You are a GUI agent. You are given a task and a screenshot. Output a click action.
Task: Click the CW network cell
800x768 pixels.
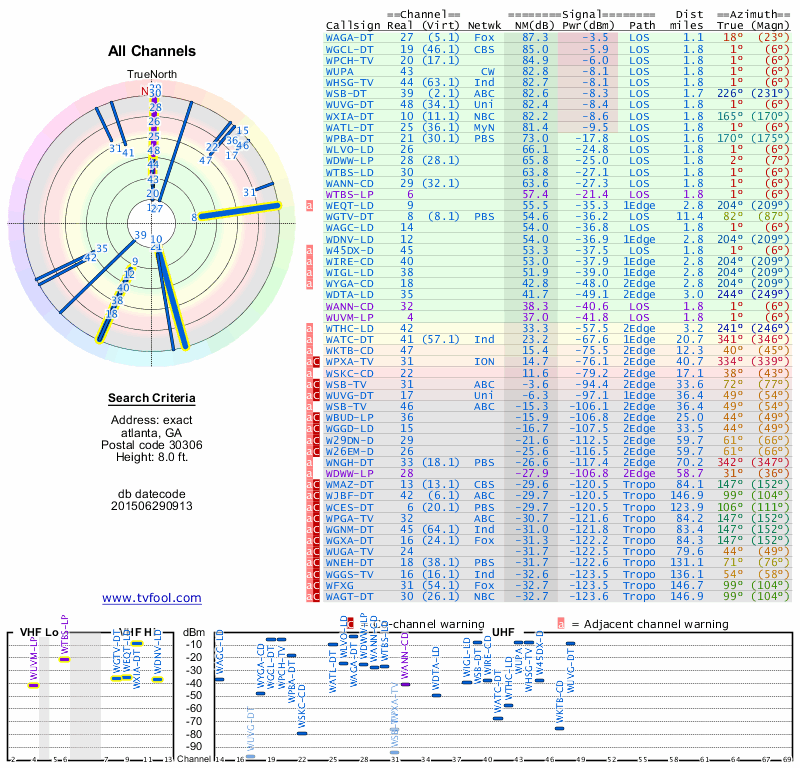pos(488,71)
